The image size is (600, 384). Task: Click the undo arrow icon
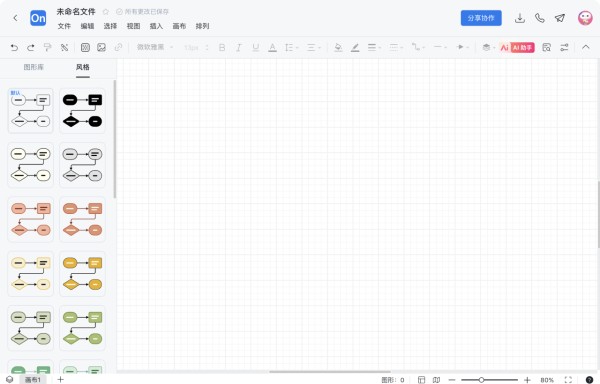14,47
